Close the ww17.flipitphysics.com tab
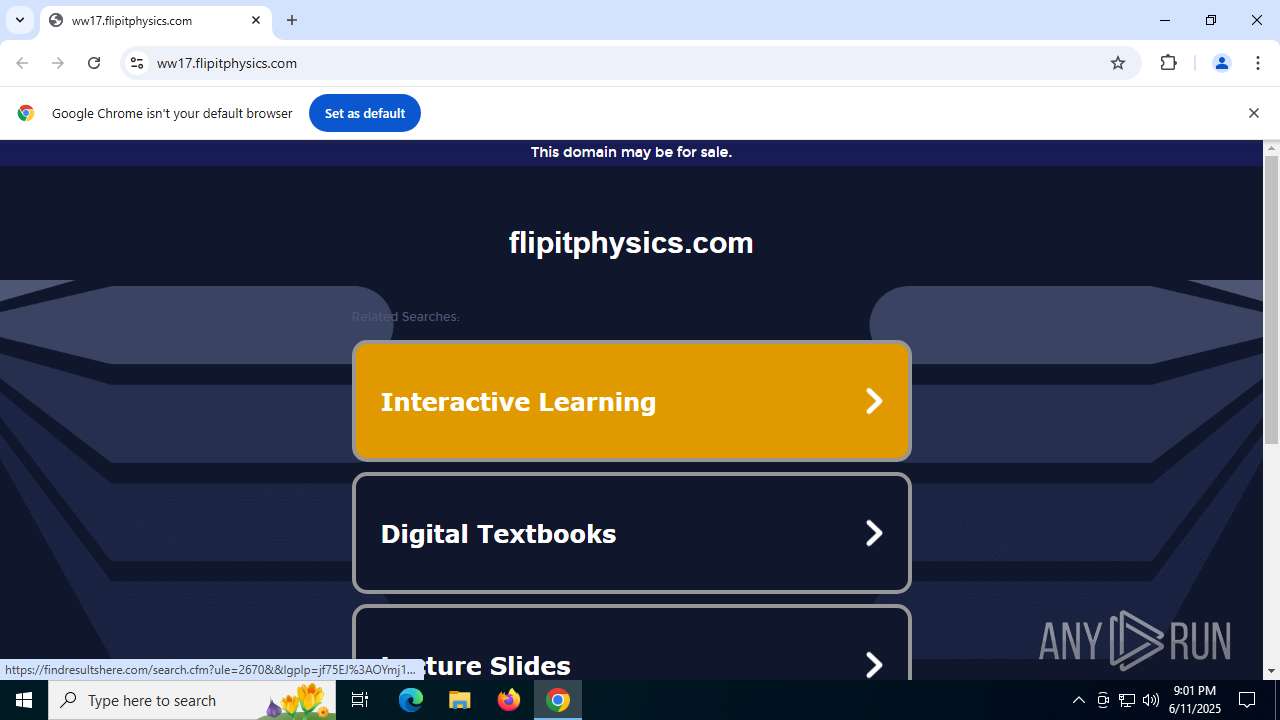 [x=256, y=20]
